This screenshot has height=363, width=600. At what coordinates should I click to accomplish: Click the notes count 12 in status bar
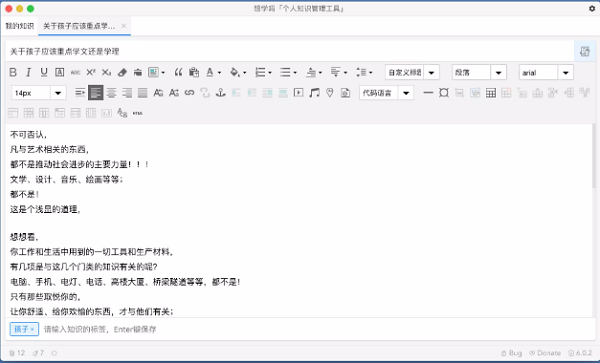(17, 353)
